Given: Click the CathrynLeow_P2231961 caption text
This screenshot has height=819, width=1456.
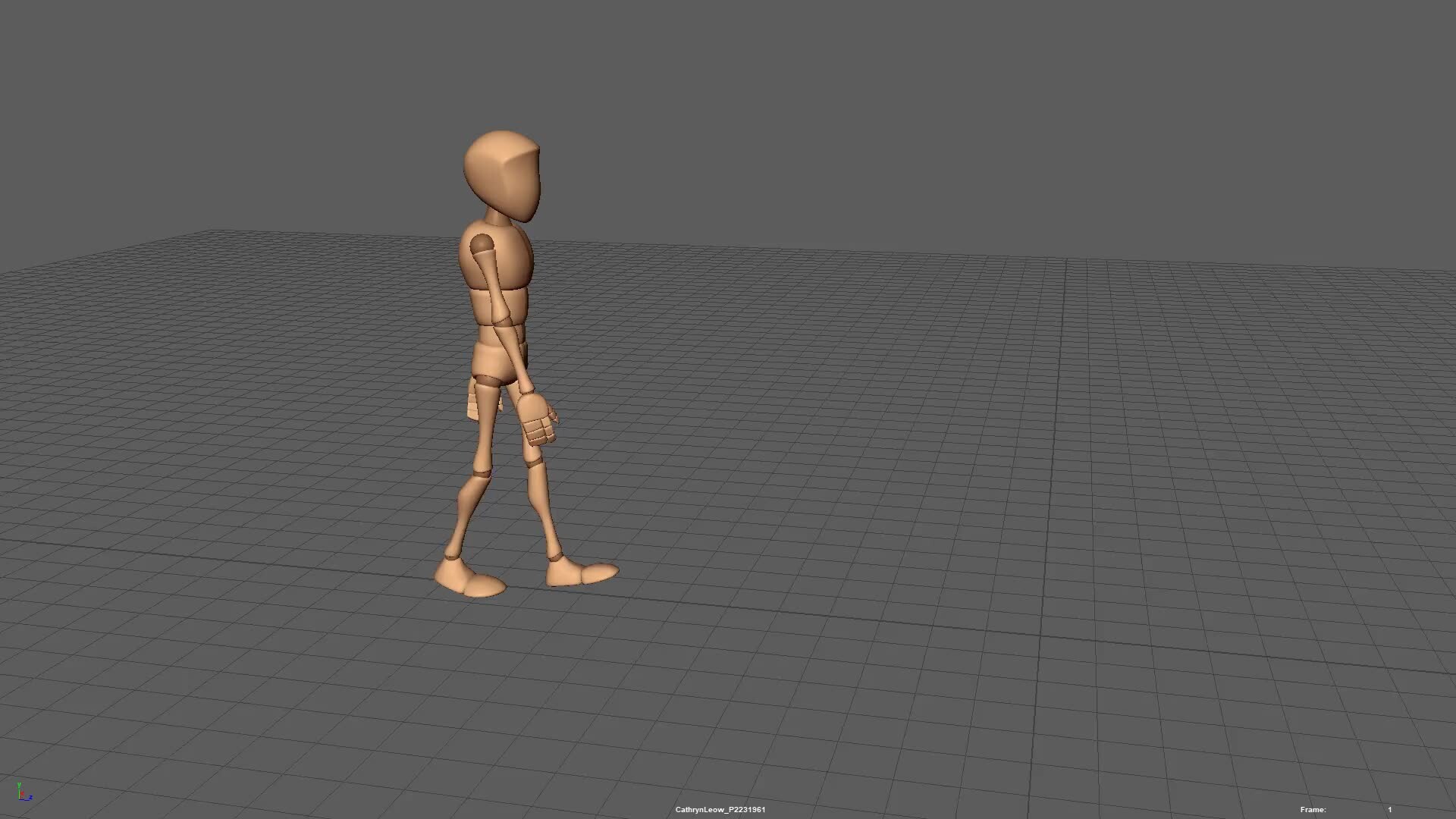Looking at the screenshot, I should [720, 810].
